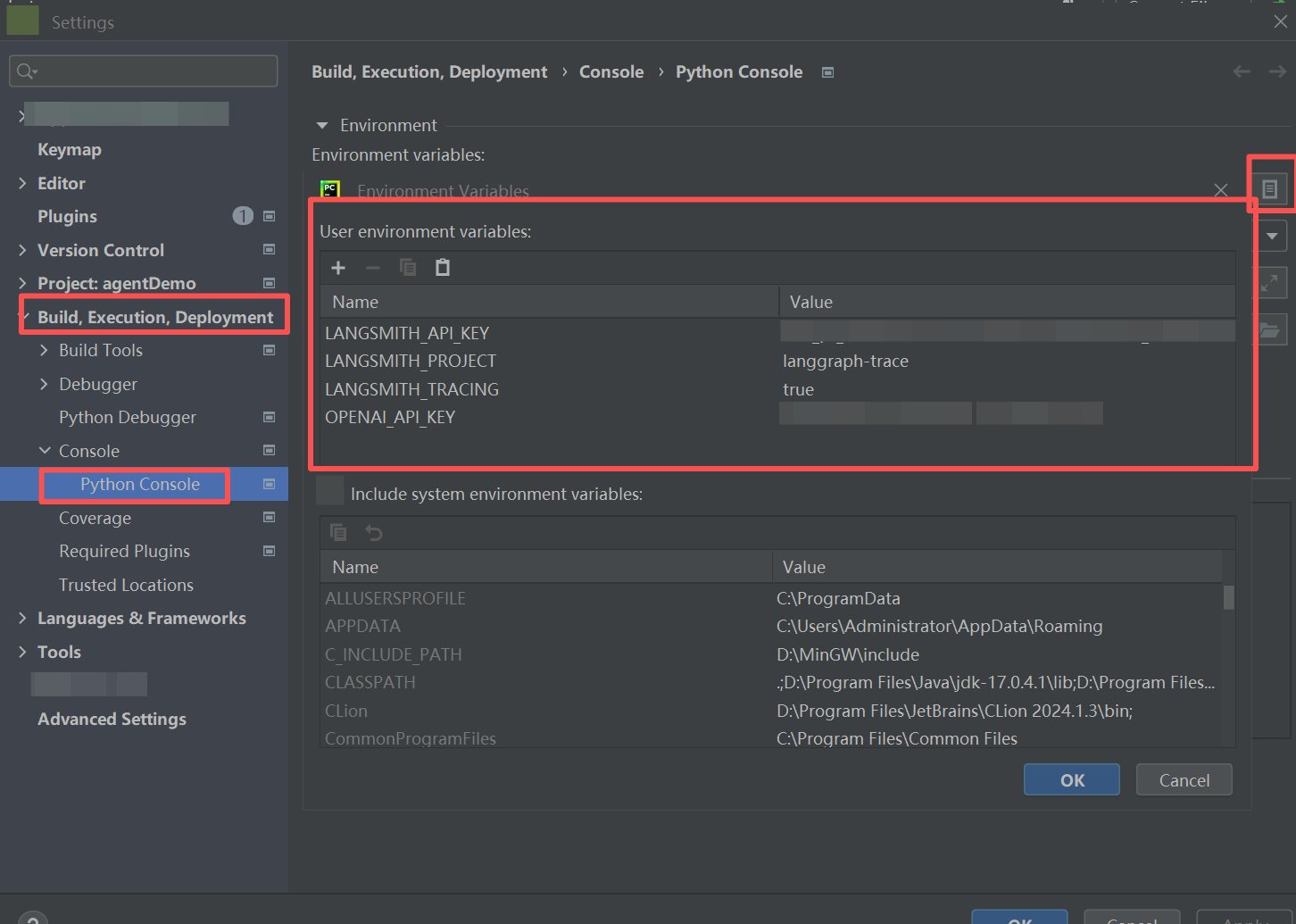The height and width of the screenshot is (924, 1296).
Task: Click the langgraph-trace value cell
Action: coord(845,361)
